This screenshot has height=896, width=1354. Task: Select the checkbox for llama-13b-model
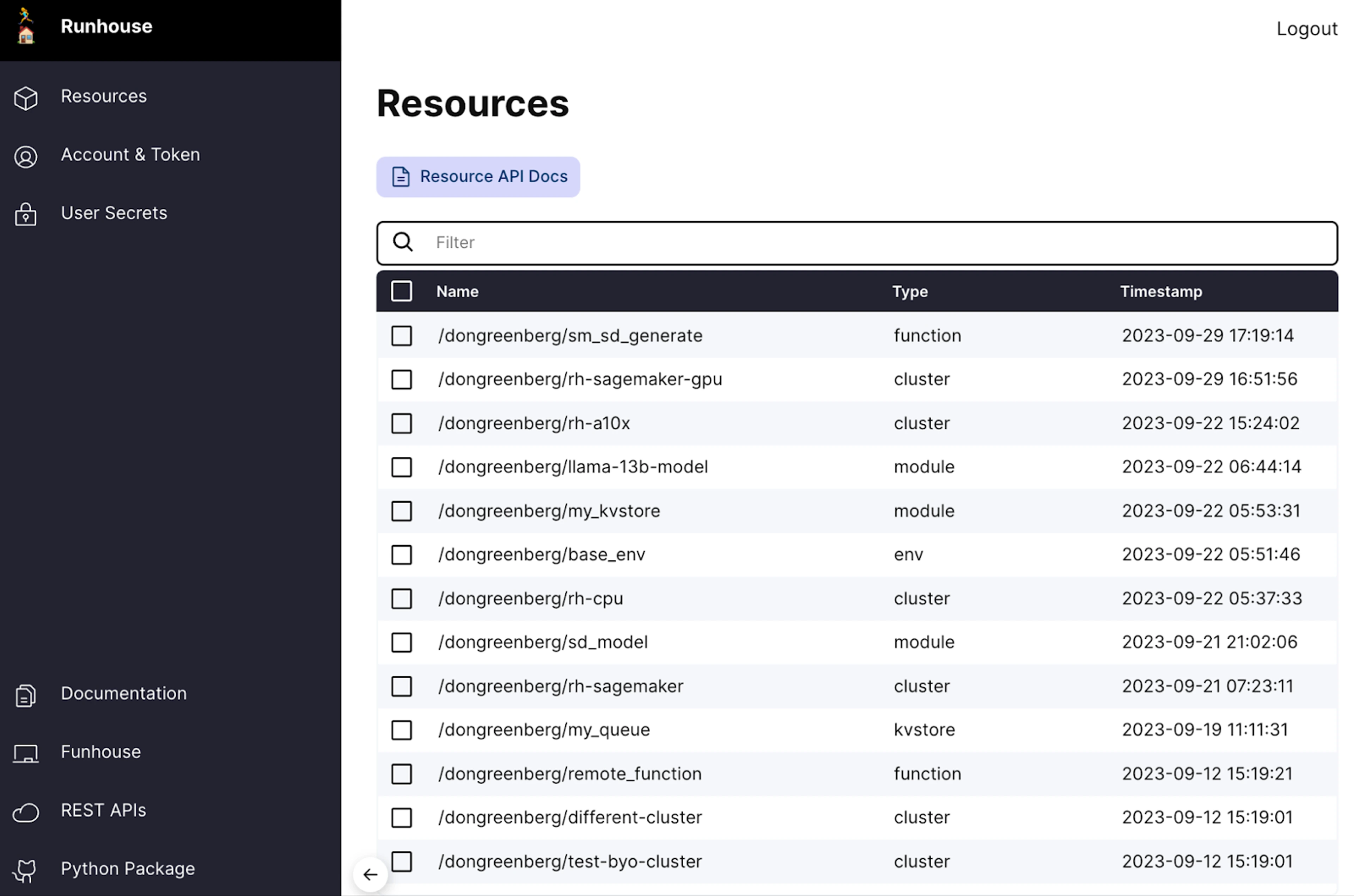tap(401, 467)
